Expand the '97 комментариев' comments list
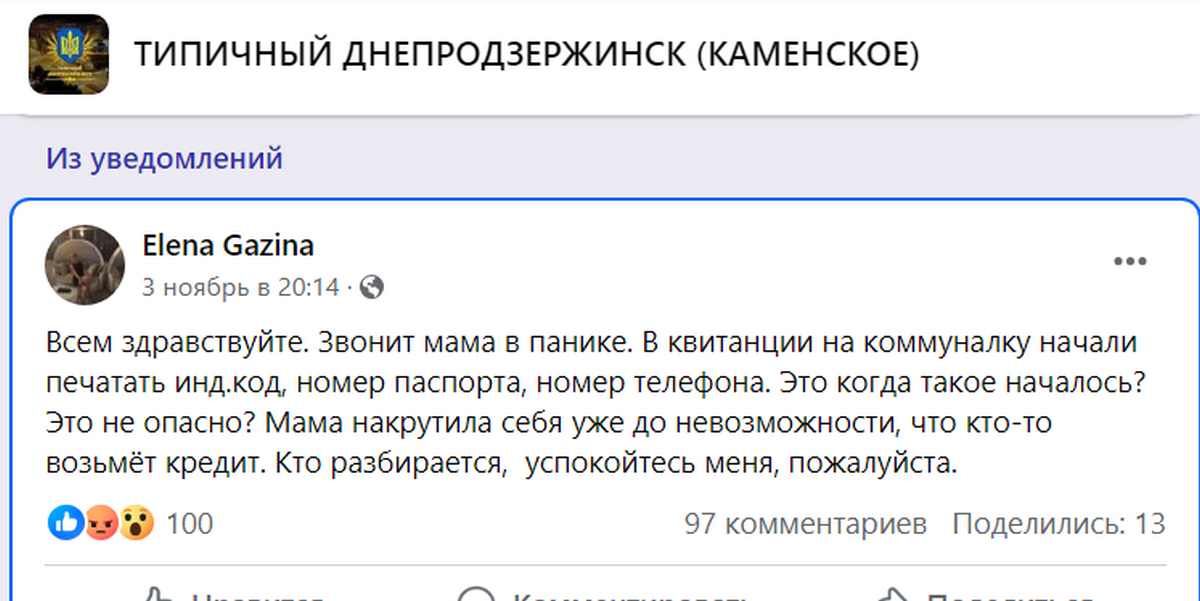Viewport: 1200px width, 601px height. [805, 523]
